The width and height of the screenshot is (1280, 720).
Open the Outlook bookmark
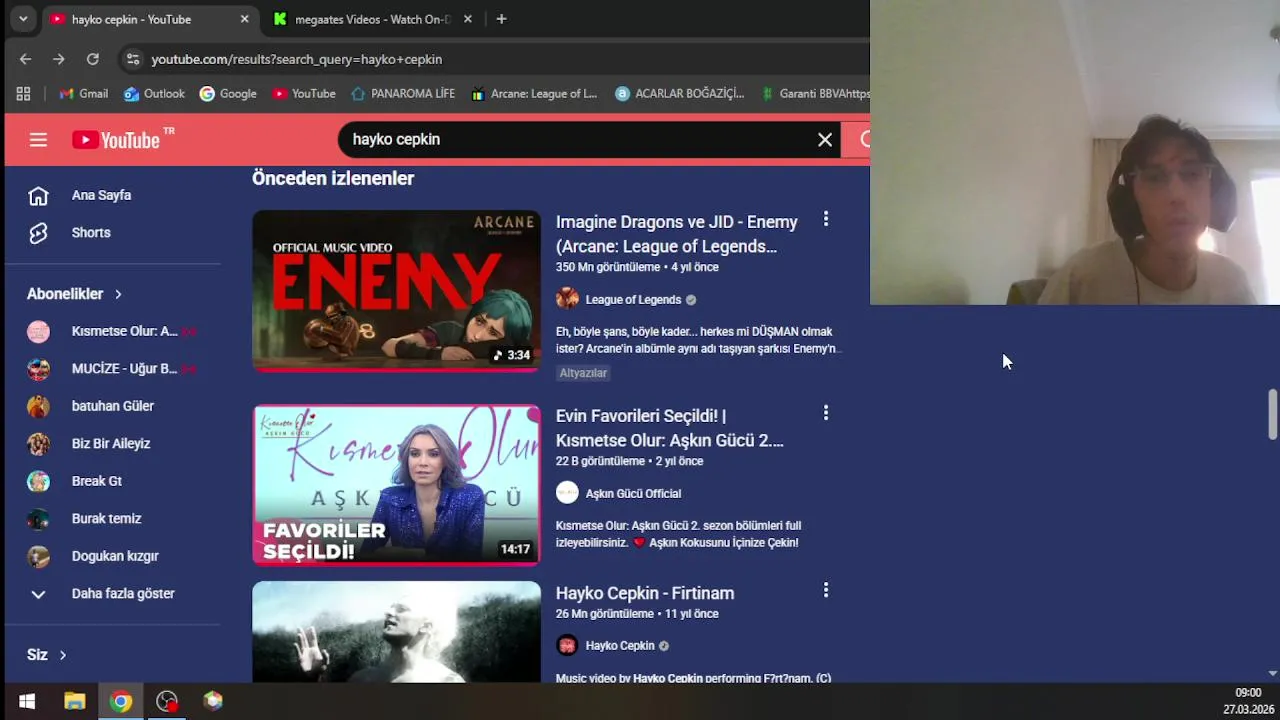pos(154,94)
